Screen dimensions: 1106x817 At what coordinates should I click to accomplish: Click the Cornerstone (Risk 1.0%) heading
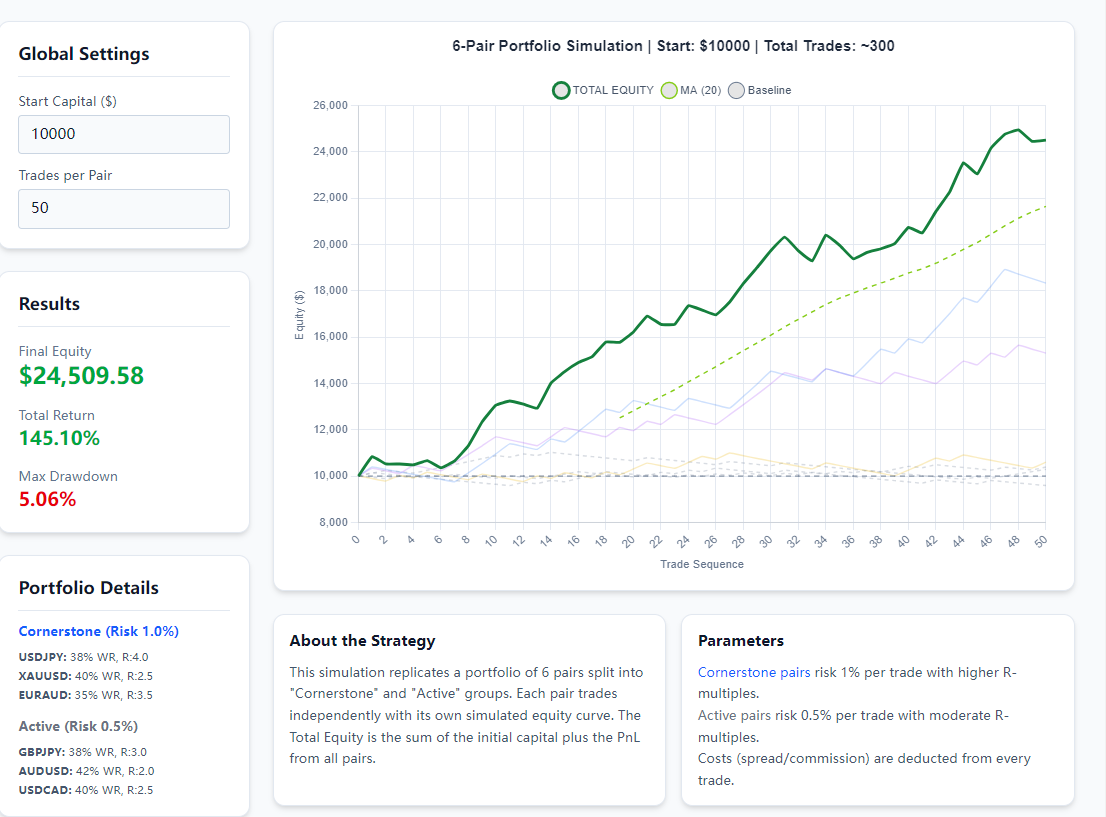(99, 631)
